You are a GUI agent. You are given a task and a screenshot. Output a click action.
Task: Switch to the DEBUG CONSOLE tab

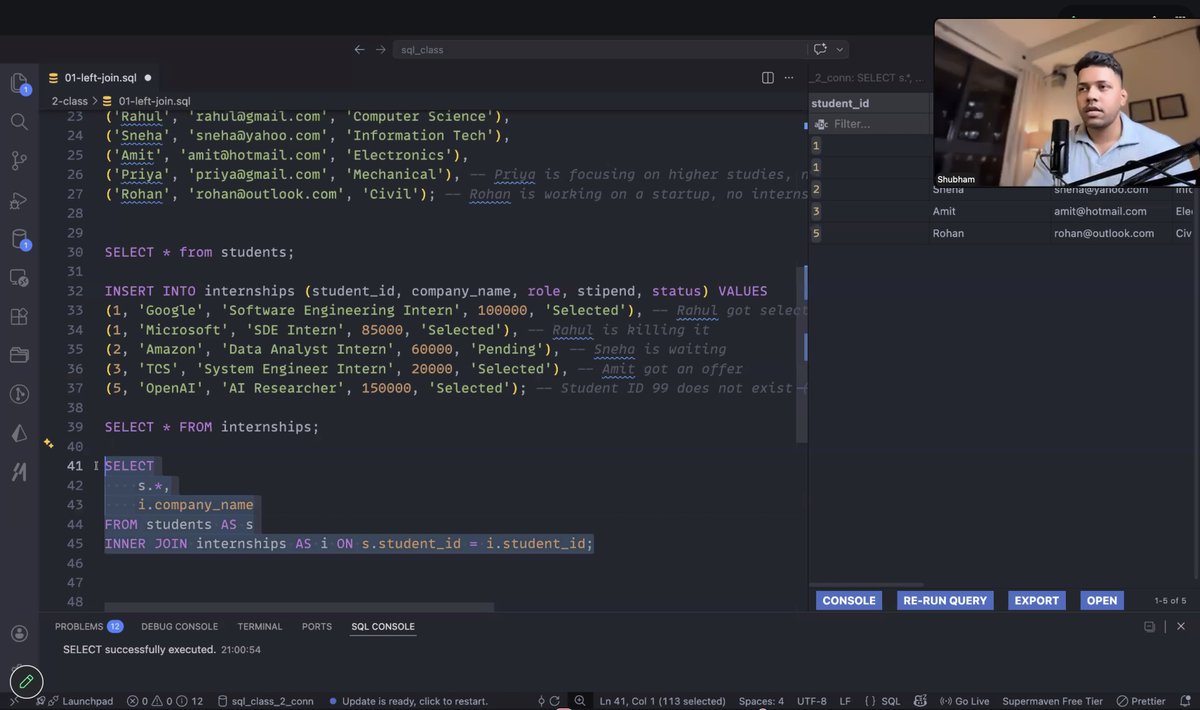(179, 627)
